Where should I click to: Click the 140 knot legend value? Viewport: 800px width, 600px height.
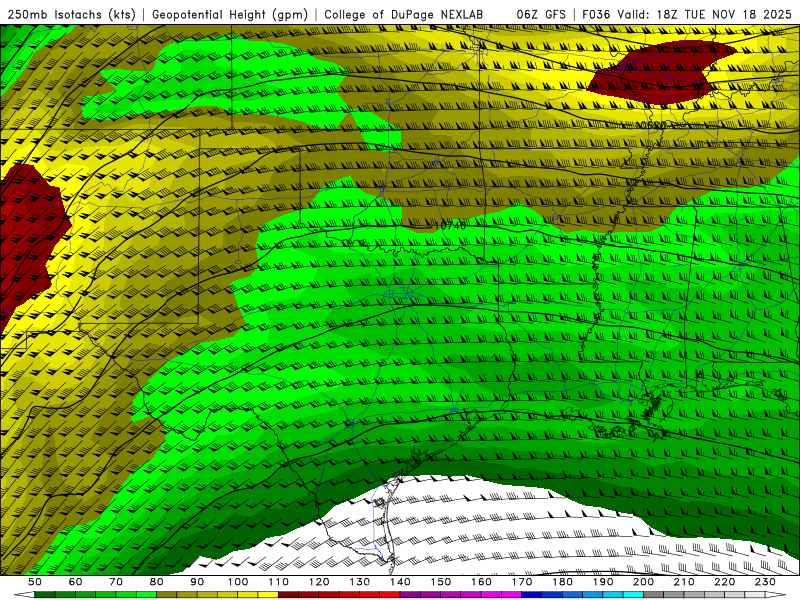pos(400,582)
